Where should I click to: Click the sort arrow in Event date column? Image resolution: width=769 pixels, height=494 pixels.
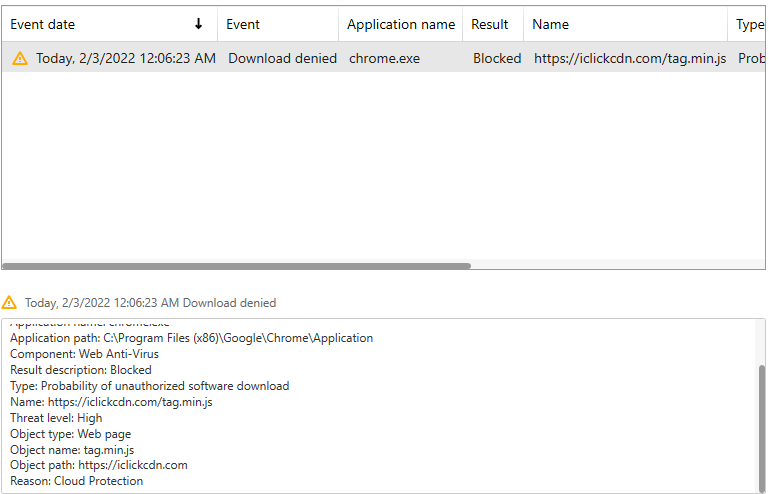pyautogui.click(x=199, y=24)
